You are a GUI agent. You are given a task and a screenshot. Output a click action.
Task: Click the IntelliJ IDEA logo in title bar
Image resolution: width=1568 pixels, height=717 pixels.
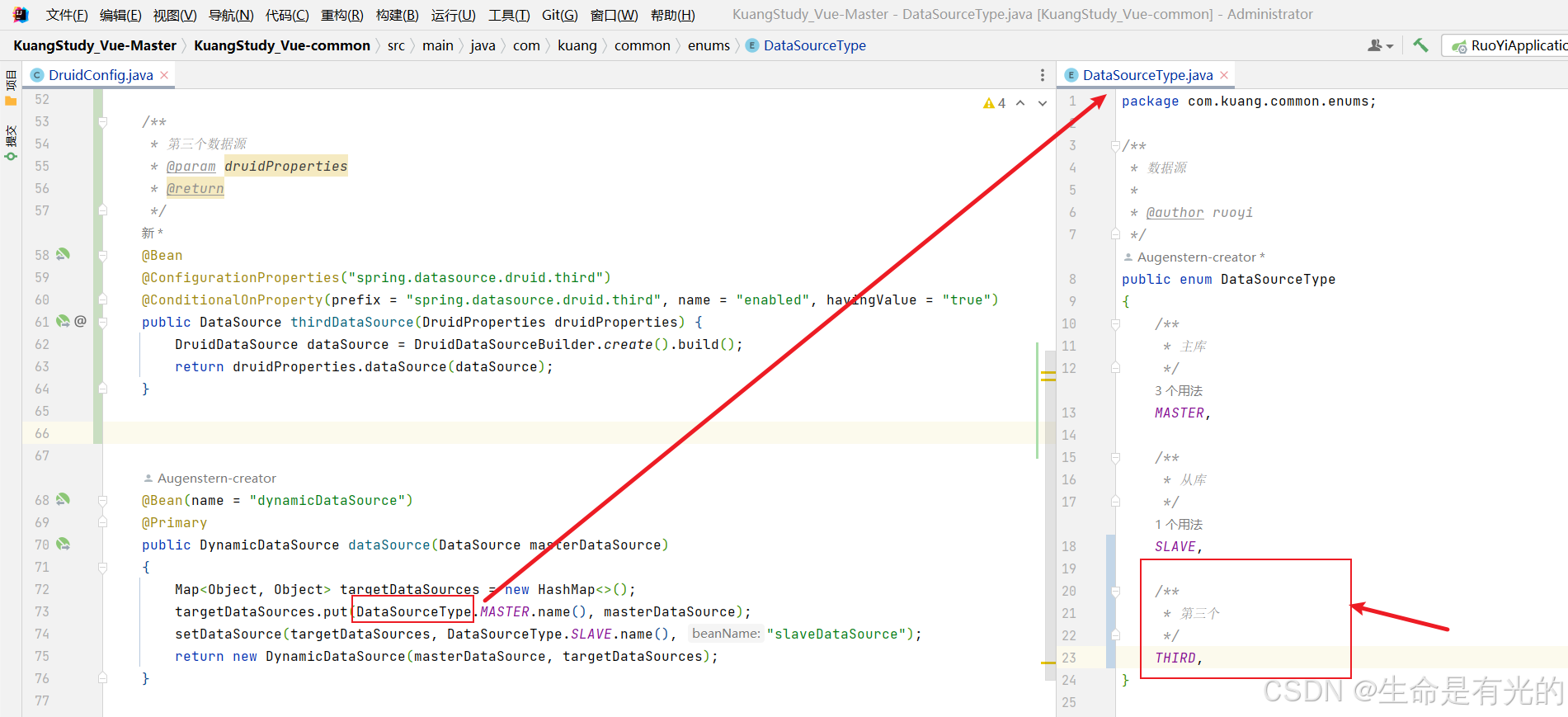pos(21,15)
